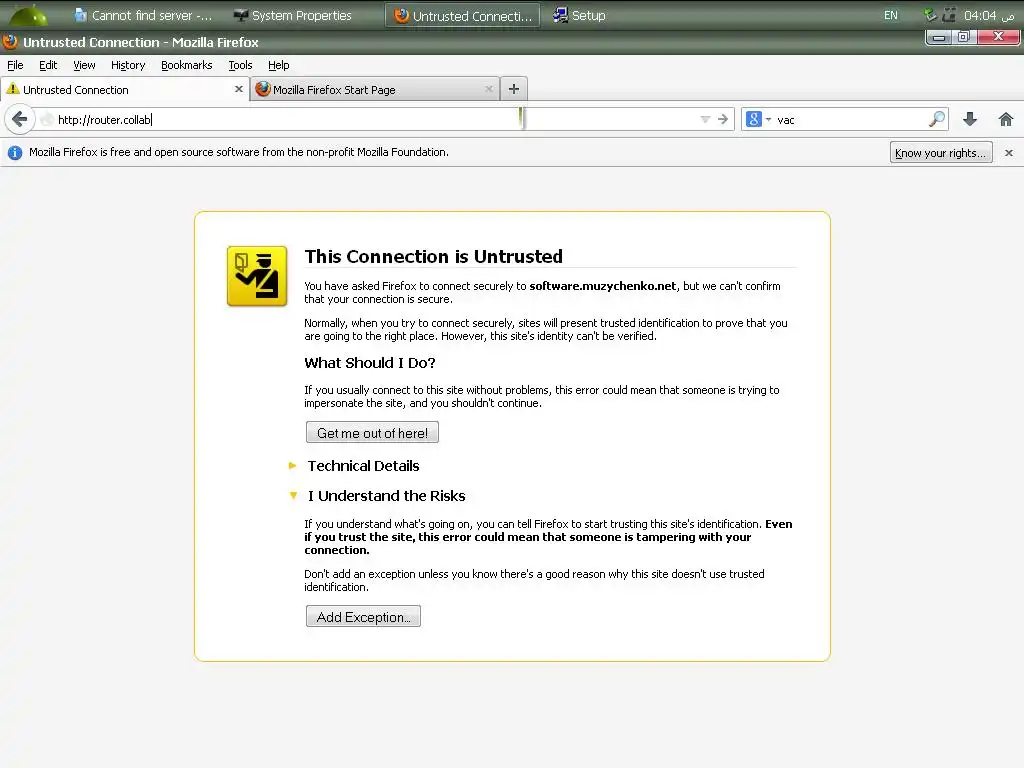Open a new tab with plus button
The width and height of the screenshot is (1024, 768).
[x=514, y=89]
